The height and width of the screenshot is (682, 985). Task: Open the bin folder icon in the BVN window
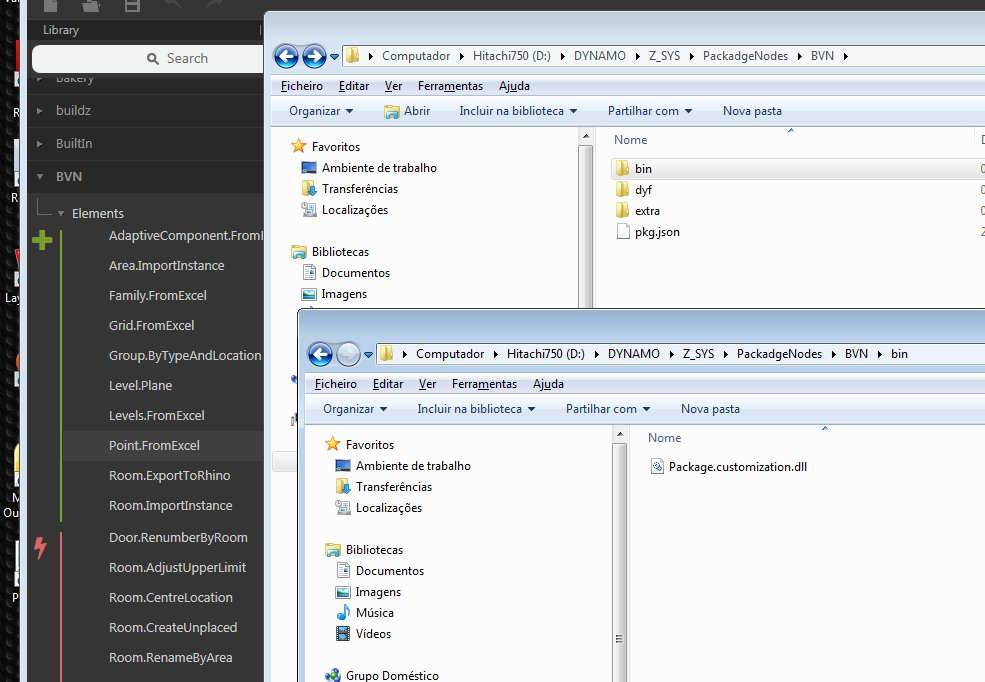tap(625, 168)
